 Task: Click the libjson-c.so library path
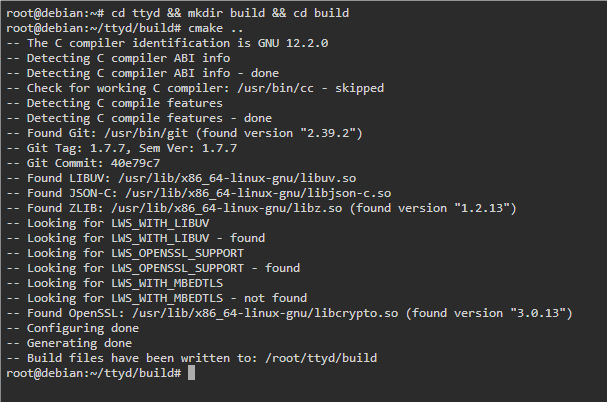(x=258, y=193)
